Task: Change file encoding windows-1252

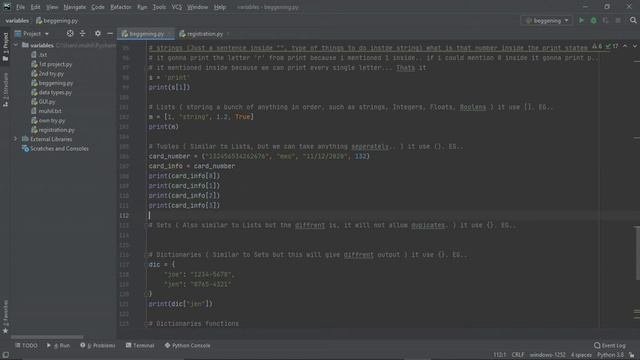Action: pyautogui.click(x=548, y=355)
